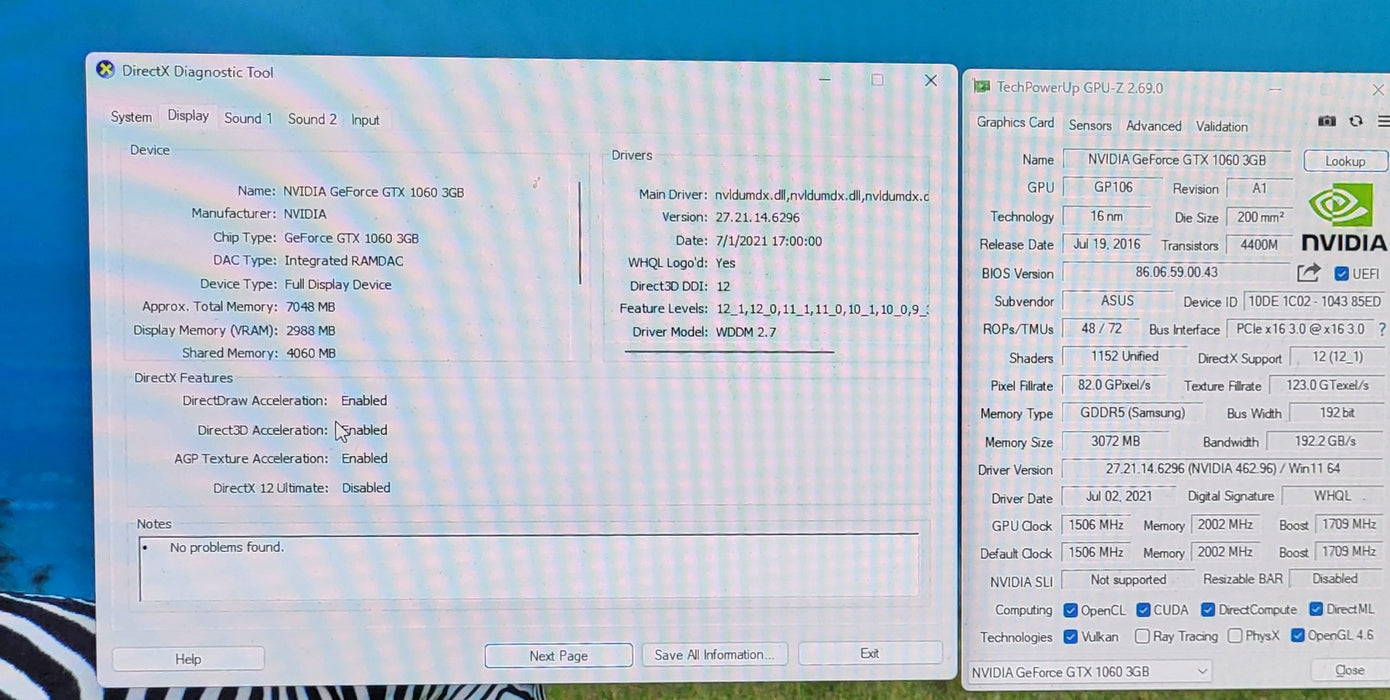Viewport: 1390px width, 700px height.
Task: Select the Graphics Card tab in GPU-Z
Action: (x=1015, y=122)
